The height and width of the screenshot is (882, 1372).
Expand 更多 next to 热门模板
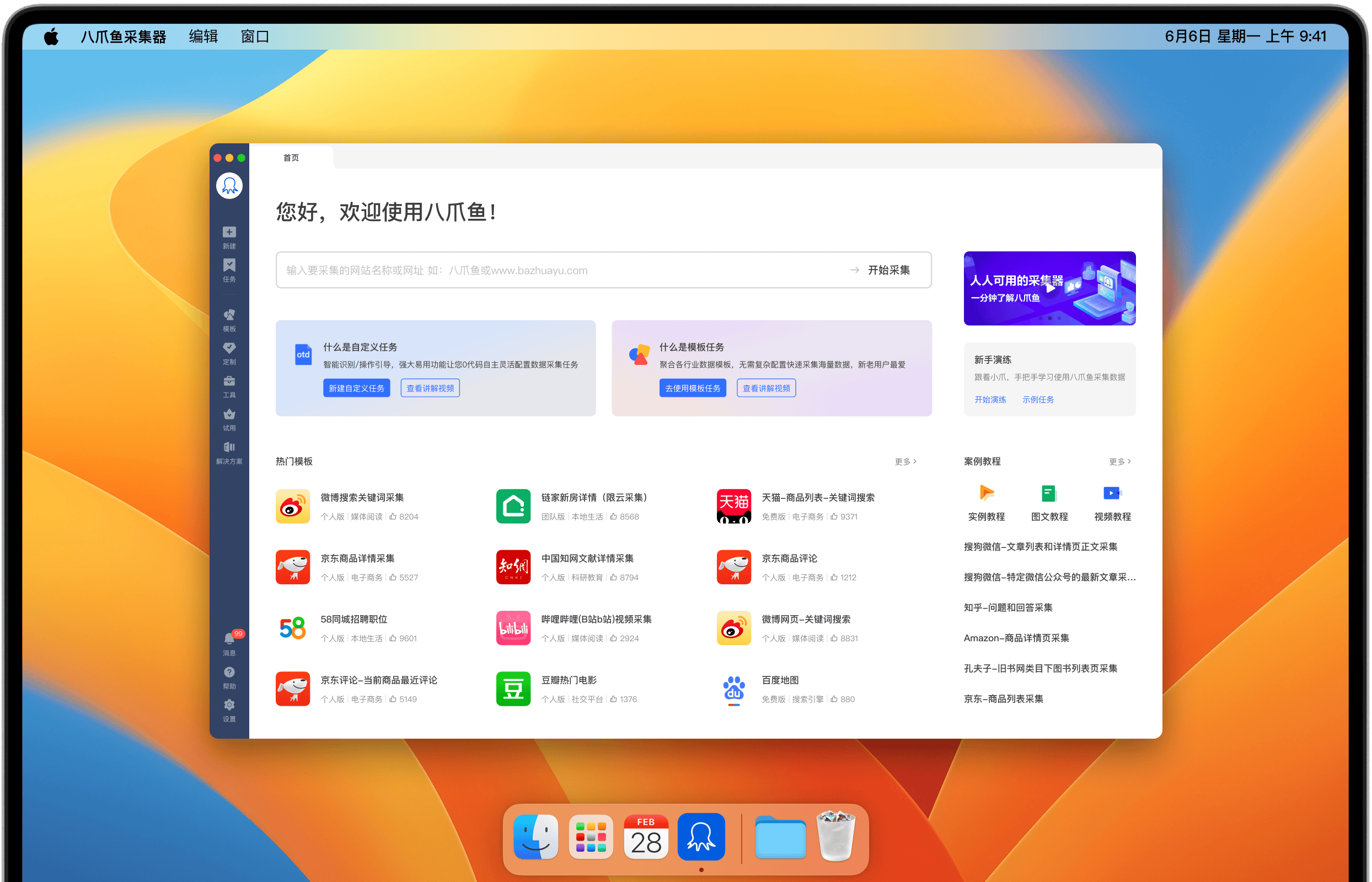click(x=905, y=461)
